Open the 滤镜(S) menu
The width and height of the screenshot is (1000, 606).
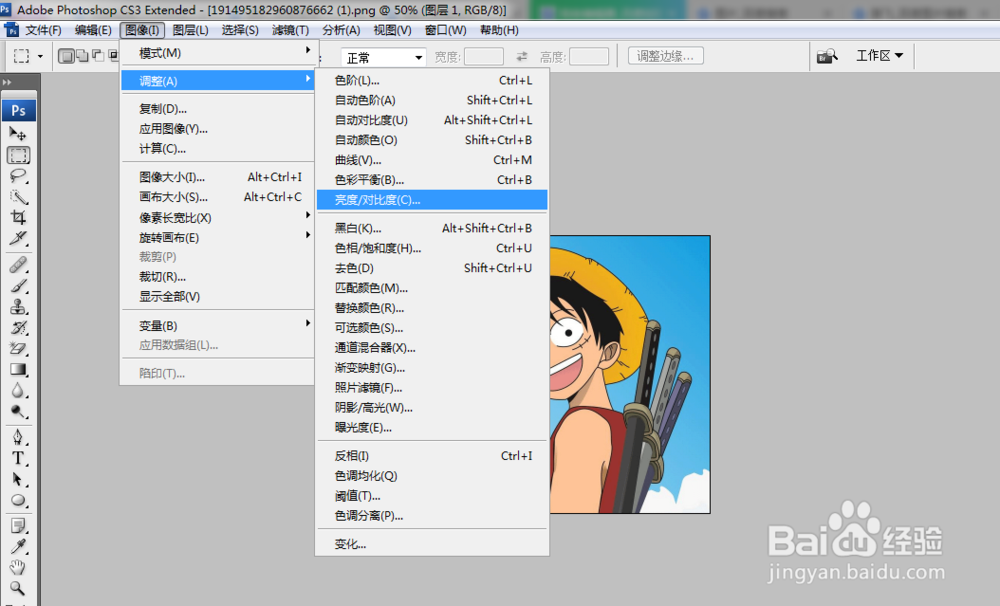click(291, 30)
